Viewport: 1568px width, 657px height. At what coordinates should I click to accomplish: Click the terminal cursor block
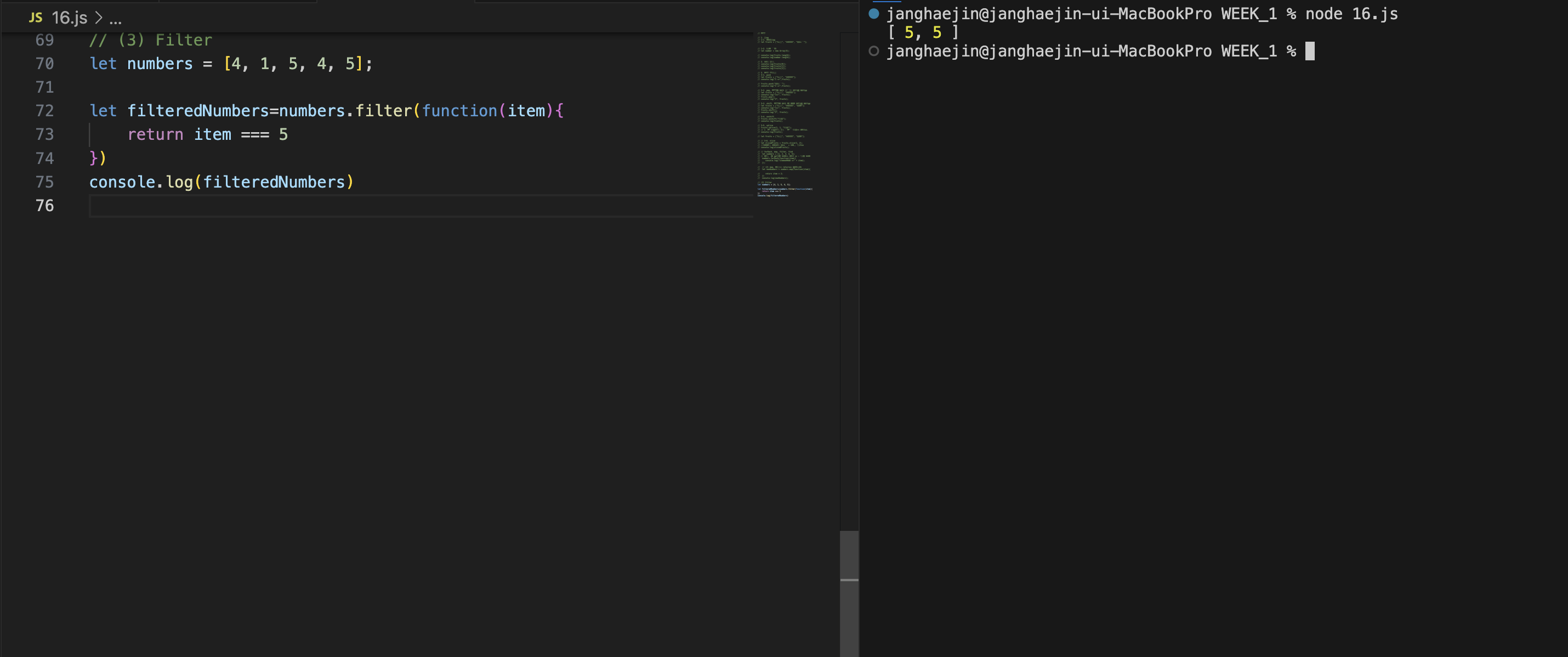point(1309,51)
